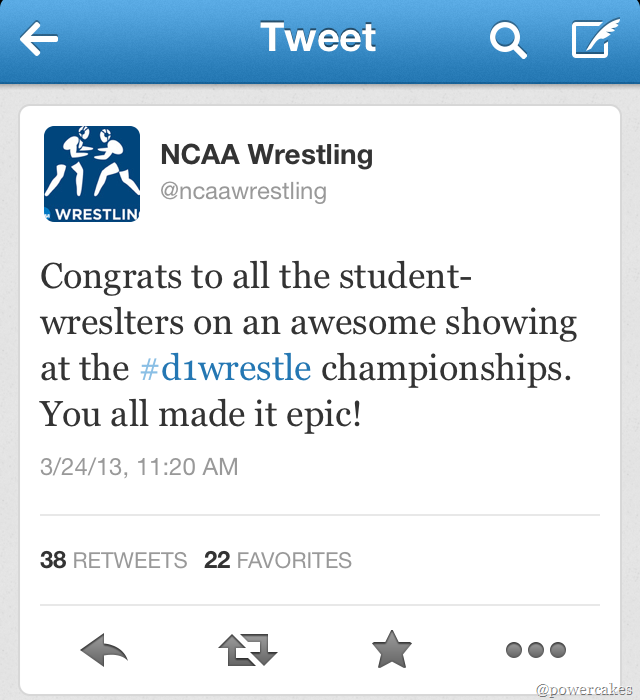Open the NCAA Wrestling display name

(x=267, y=155)
